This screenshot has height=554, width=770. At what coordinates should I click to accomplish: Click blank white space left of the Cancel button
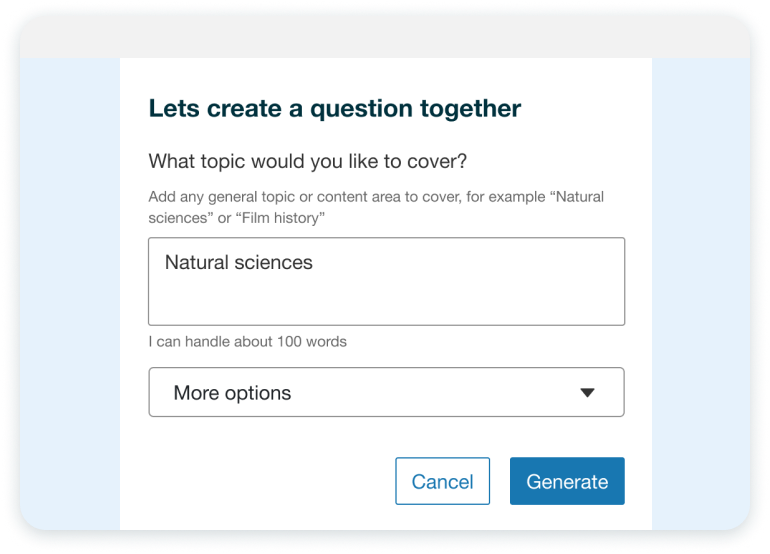[272, 481]
